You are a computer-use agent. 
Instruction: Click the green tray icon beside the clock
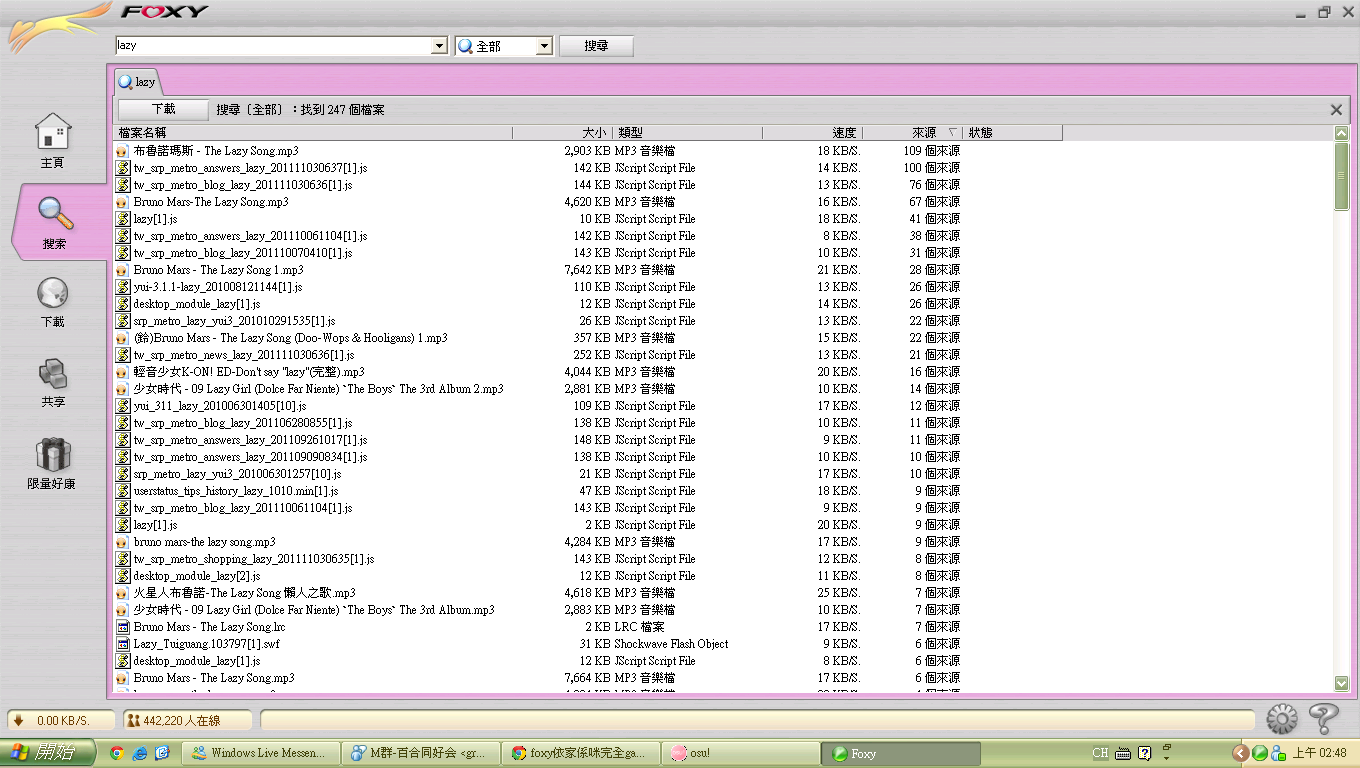(x=1260, y=753)
